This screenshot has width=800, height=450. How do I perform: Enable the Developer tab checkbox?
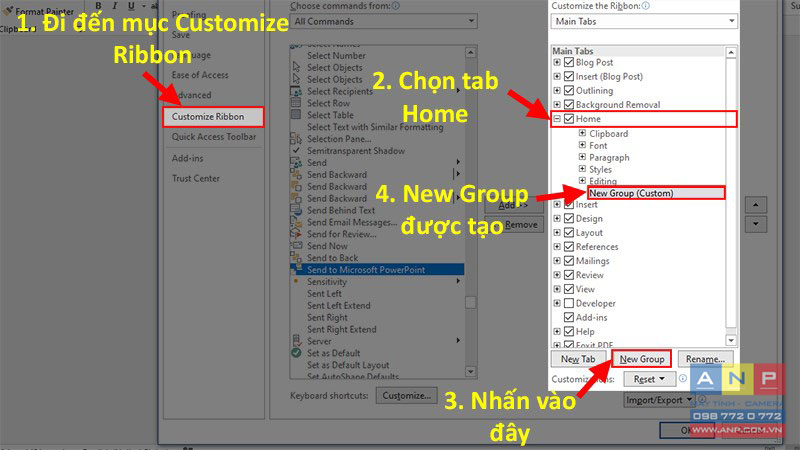(x=569, y=303)
